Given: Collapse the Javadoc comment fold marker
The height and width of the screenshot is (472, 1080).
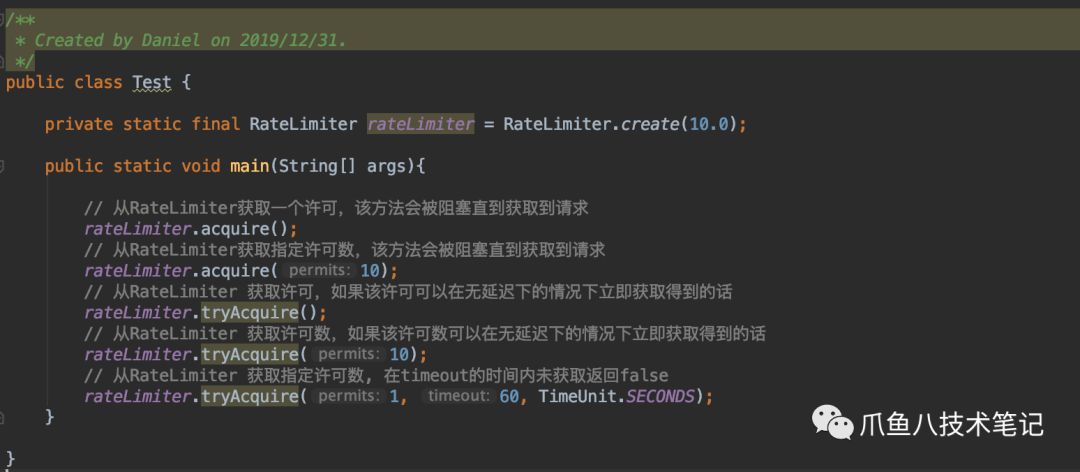Looking at the screenshot, I should click(4, 20).
